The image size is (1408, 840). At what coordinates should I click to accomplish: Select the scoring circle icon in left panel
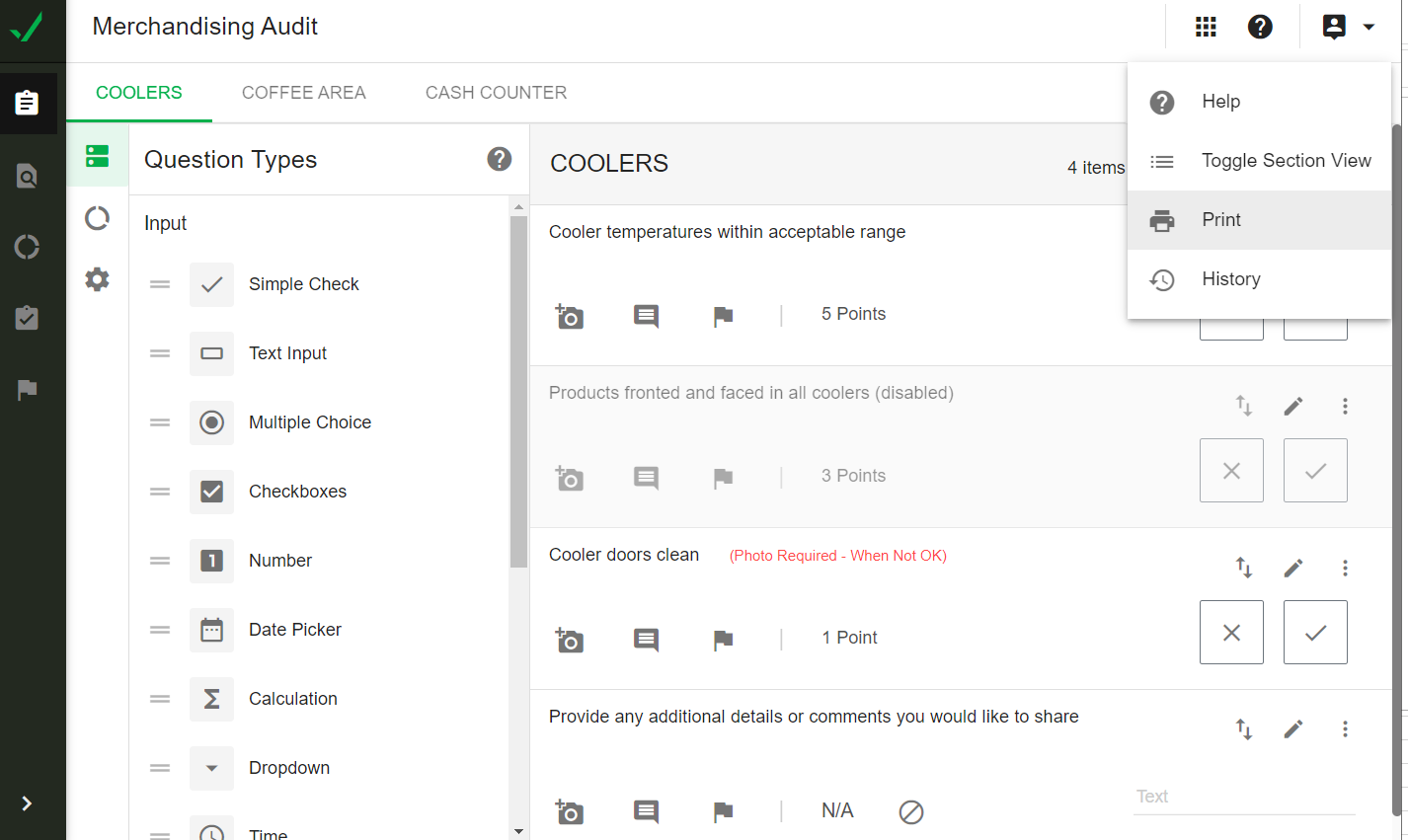pyautogui.click(x=97, y=218)
